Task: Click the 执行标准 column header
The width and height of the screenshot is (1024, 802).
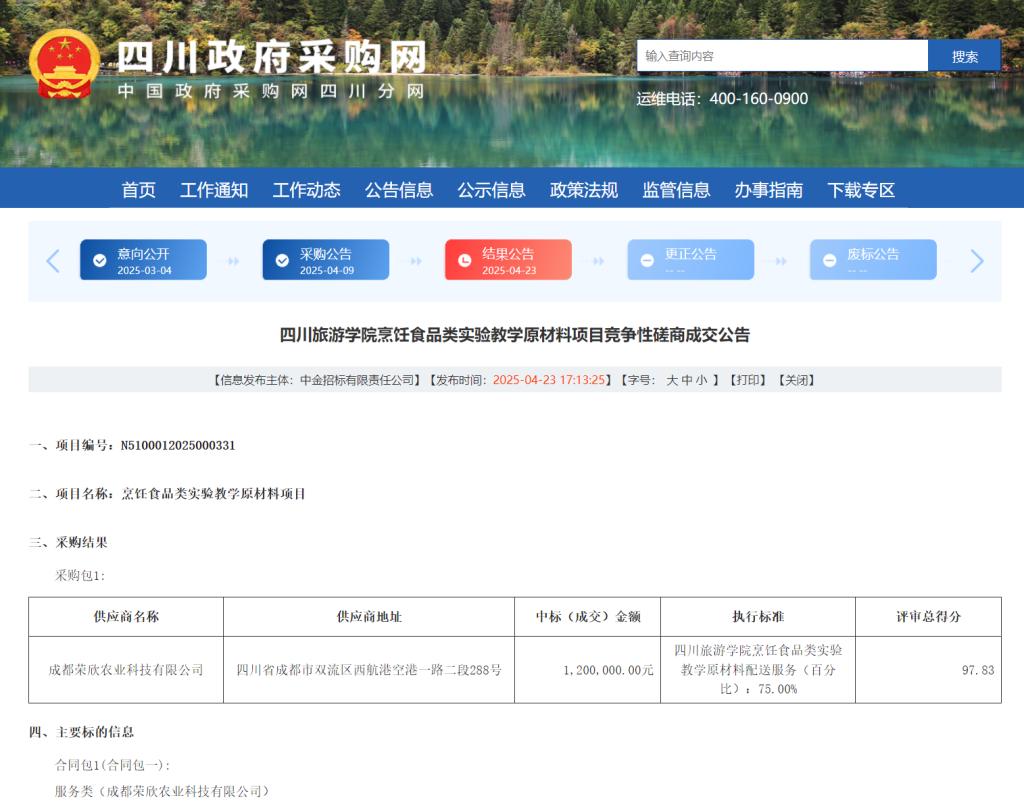Action: click(x=758, y=617)
